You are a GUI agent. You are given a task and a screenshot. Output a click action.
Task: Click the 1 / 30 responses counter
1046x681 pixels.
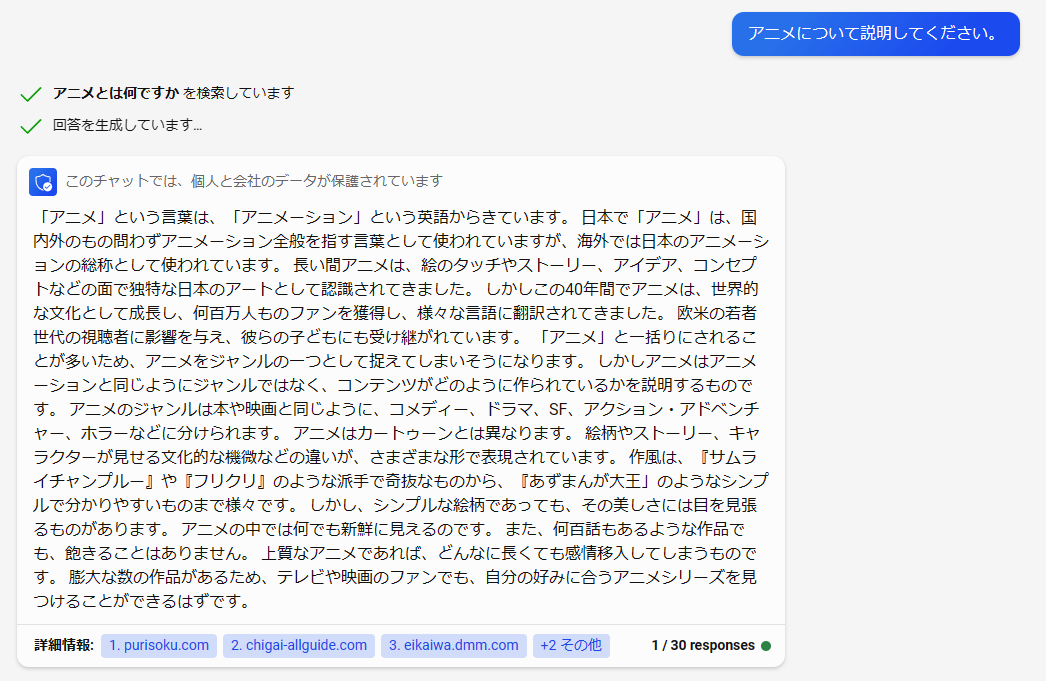click(x=703, y=646)
